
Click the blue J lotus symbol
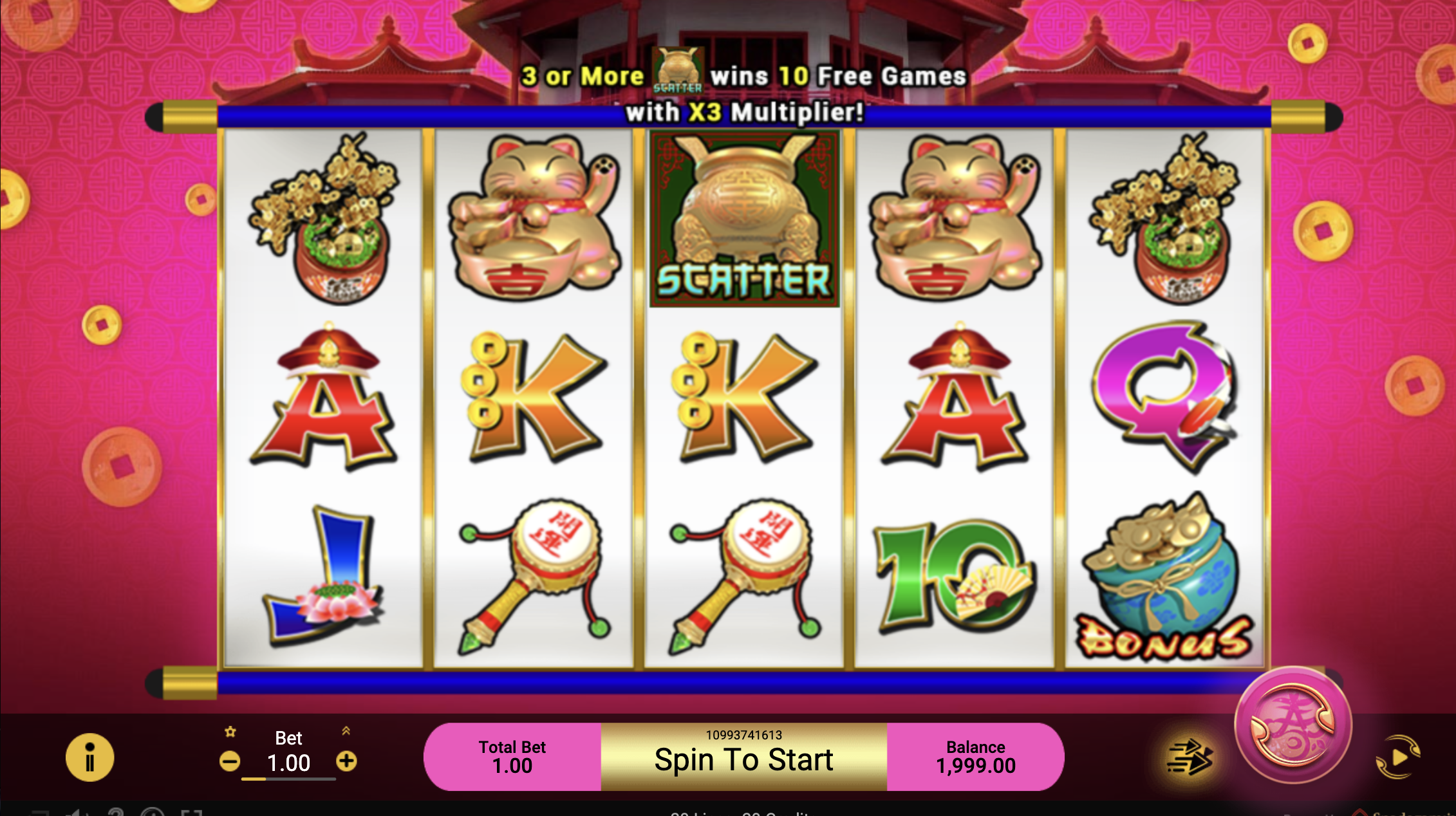(x=324, y=575)
